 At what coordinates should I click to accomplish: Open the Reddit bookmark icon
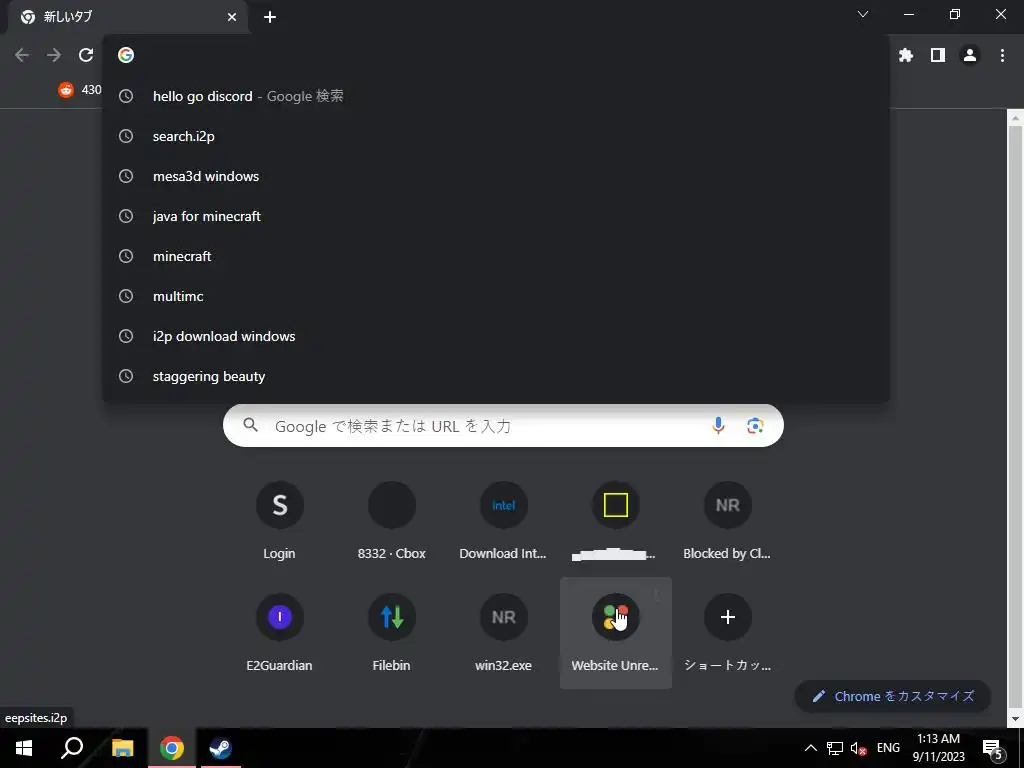pos(66,89)
